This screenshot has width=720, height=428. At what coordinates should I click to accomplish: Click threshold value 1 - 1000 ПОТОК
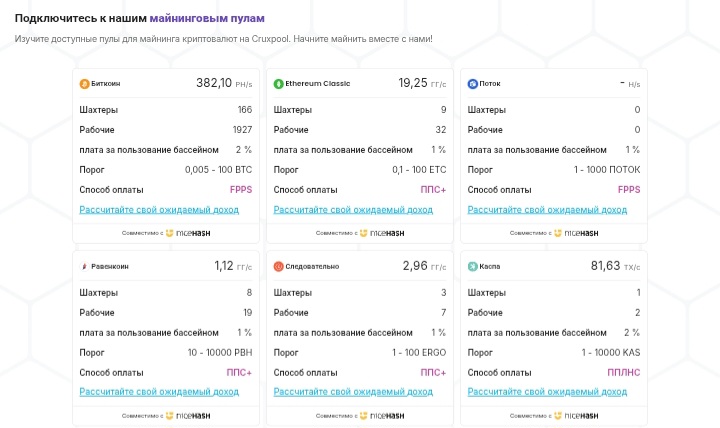pyautogui.click(x=607, y=170)
